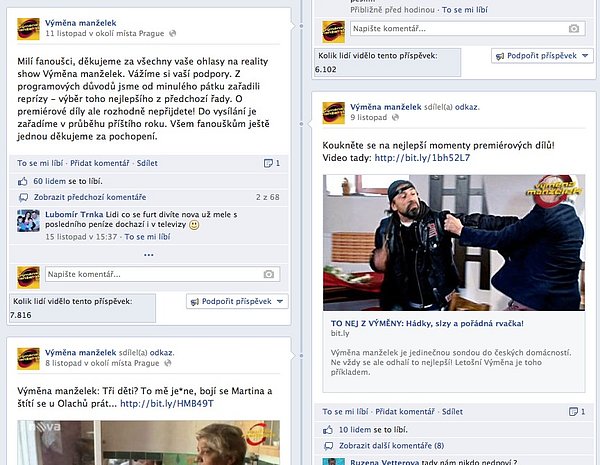Like Lubomír Trnka's comment
Viewport: 600px width, 465px height.
pyautogui.click(x=147, y=237)
